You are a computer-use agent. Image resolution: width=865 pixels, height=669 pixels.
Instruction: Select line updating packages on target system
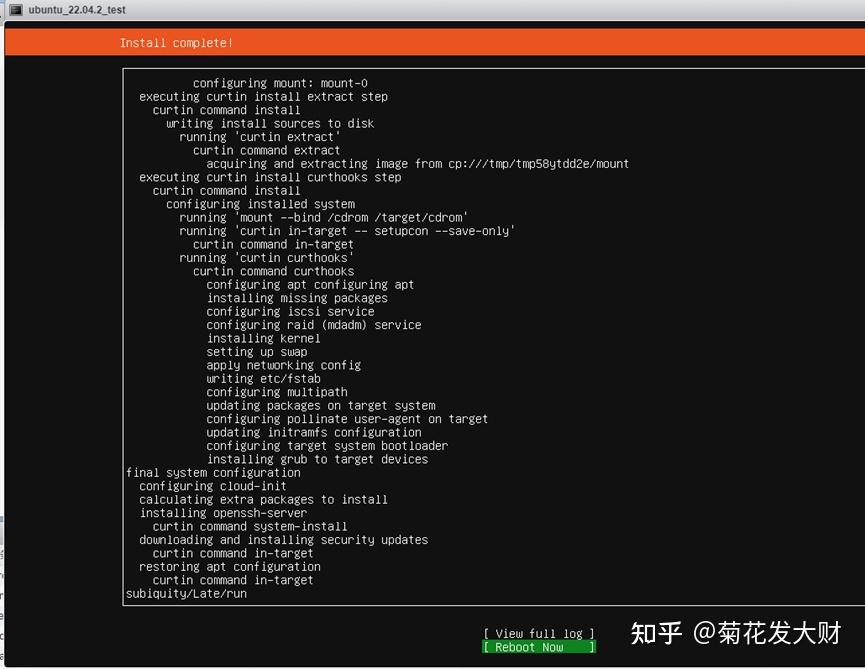point(321,405)
